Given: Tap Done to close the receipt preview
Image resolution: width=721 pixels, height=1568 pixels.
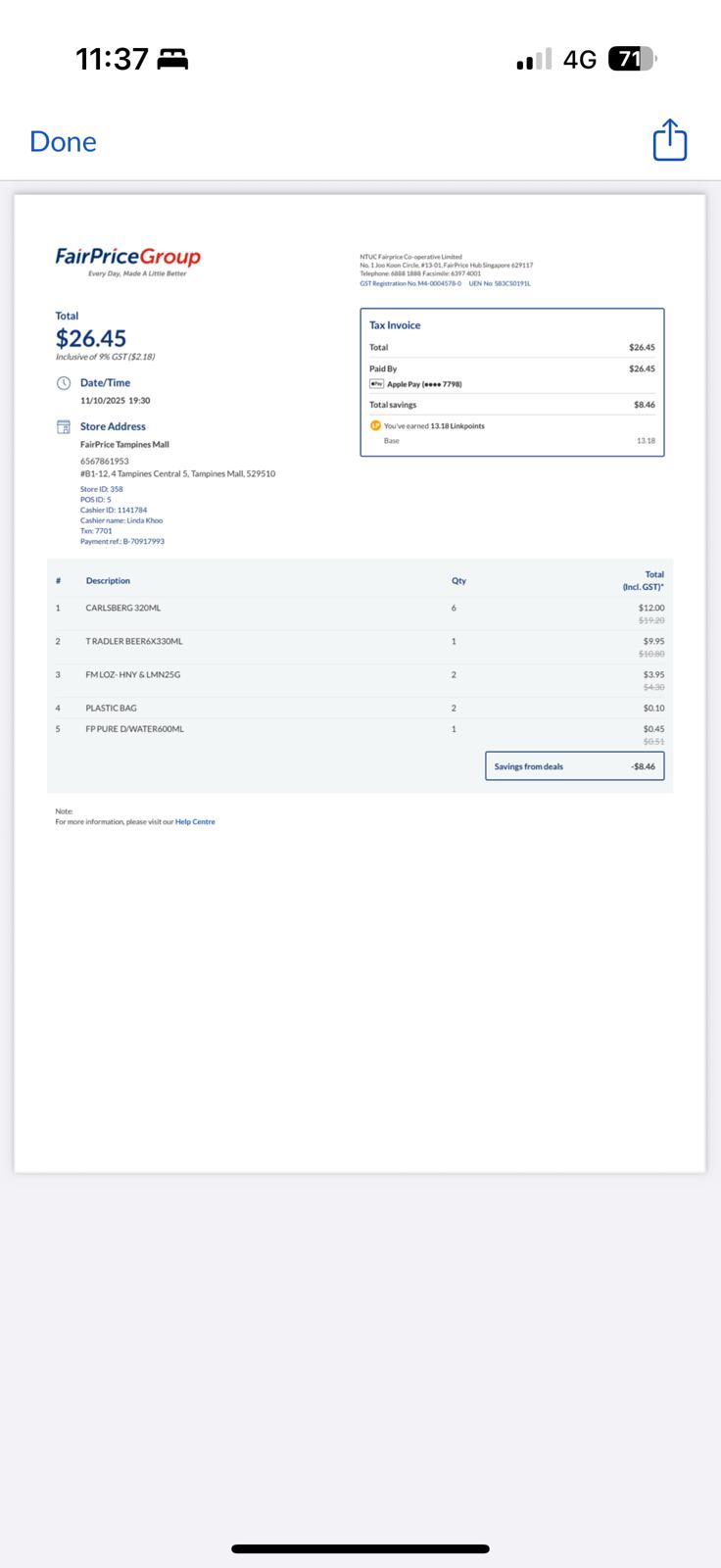Looking at the screenshot, I should 63,142.
